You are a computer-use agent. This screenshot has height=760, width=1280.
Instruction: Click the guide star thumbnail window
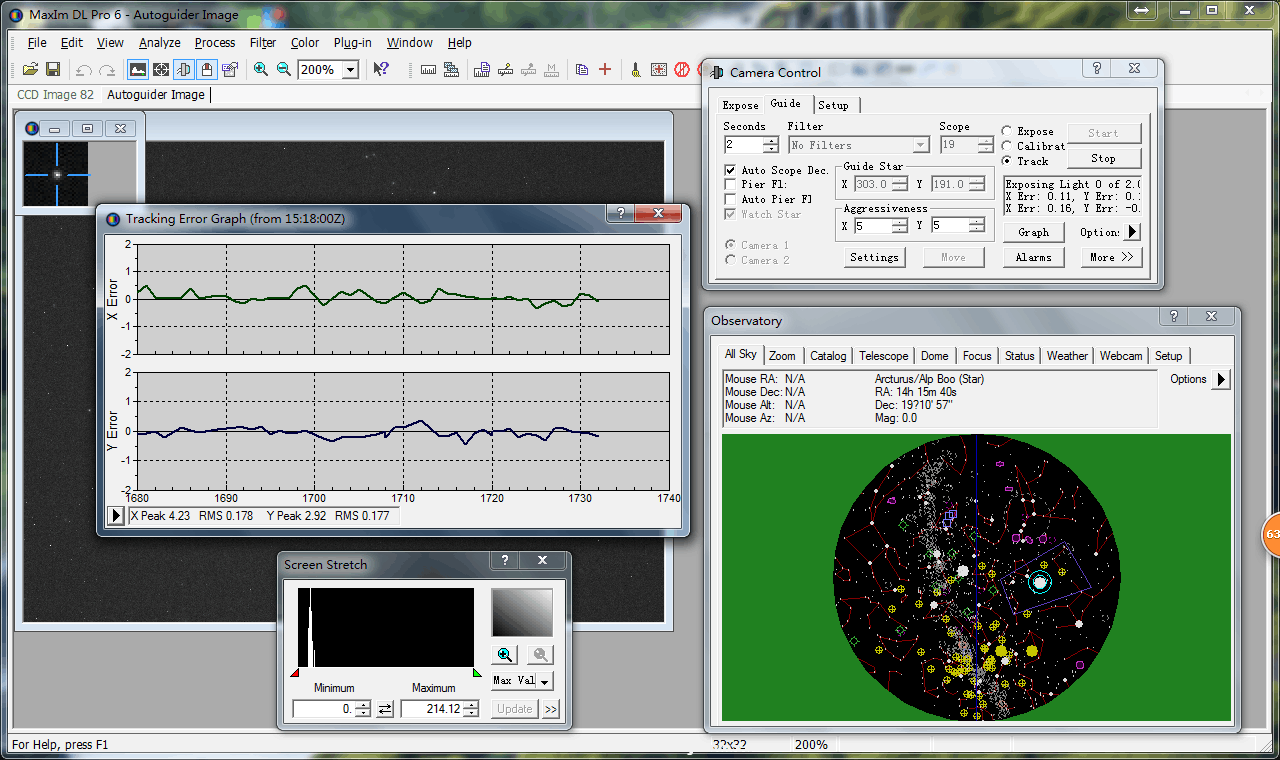56,174
